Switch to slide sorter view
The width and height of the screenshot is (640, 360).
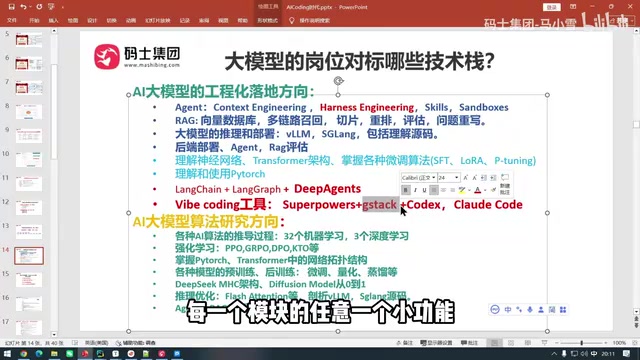[511, 343]
